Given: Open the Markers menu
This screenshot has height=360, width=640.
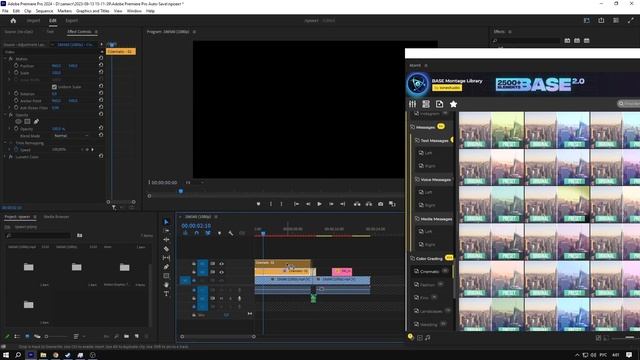Looking at the screenshot, I should 64,11.
